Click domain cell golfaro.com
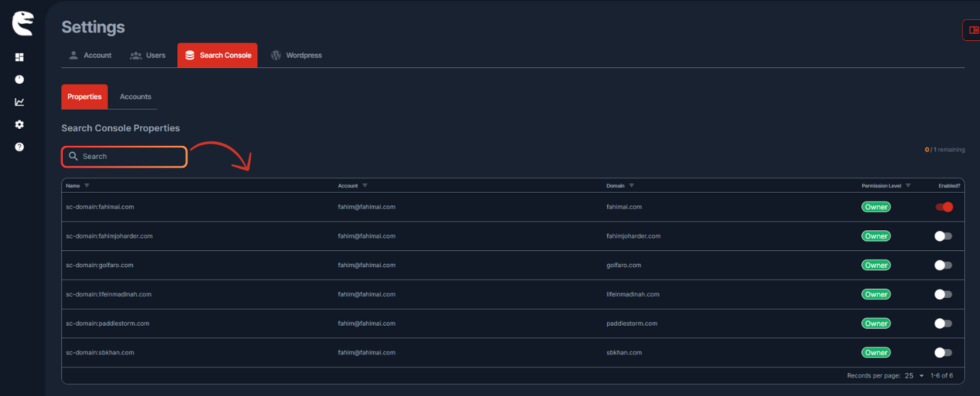The height and width of the screenshot is (396, 980). 624,265
